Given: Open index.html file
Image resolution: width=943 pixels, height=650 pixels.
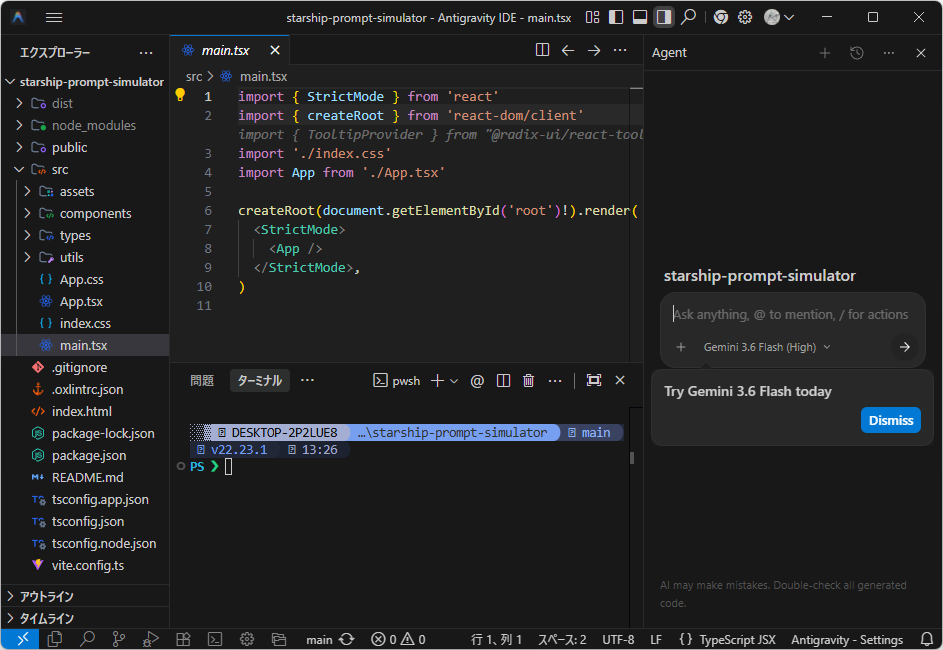Looking at the screenshot, I should tap(85, 411).
